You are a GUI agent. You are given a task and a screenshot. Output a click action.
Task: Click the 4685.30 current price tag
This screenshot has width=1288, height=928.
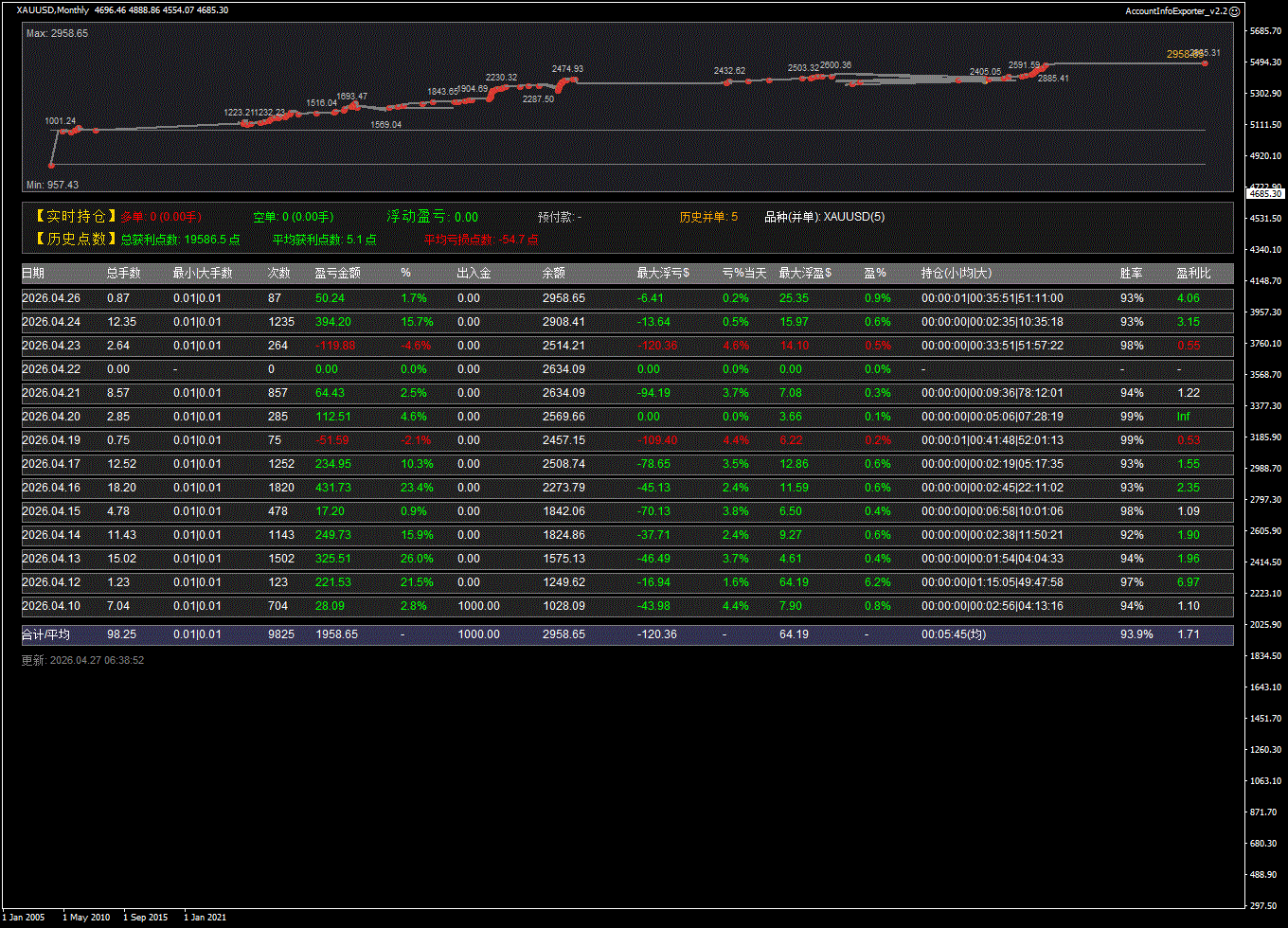click(x=1265, y=193)
